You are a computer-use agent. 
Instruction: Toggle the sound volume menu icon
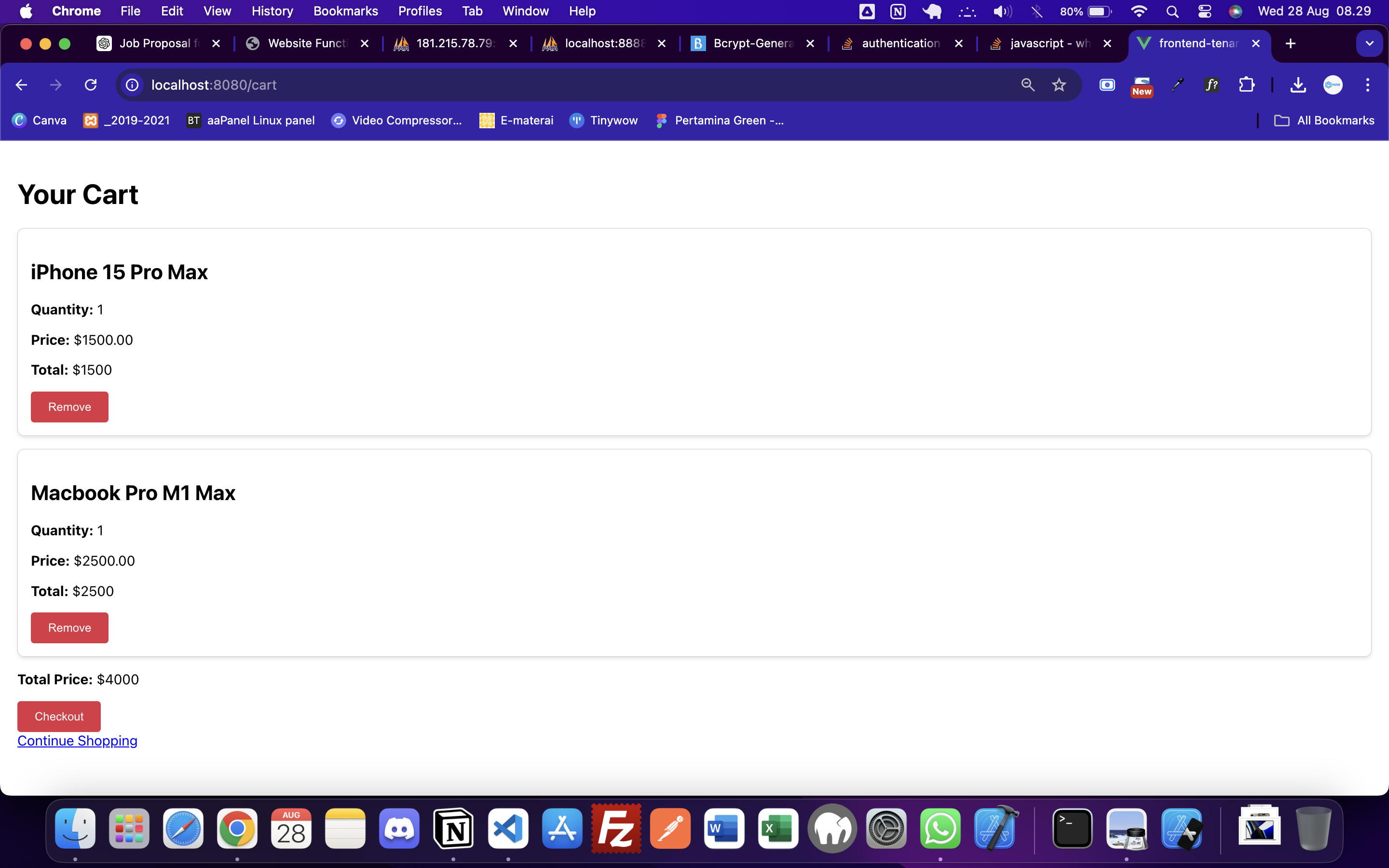tap(1002, 12)
